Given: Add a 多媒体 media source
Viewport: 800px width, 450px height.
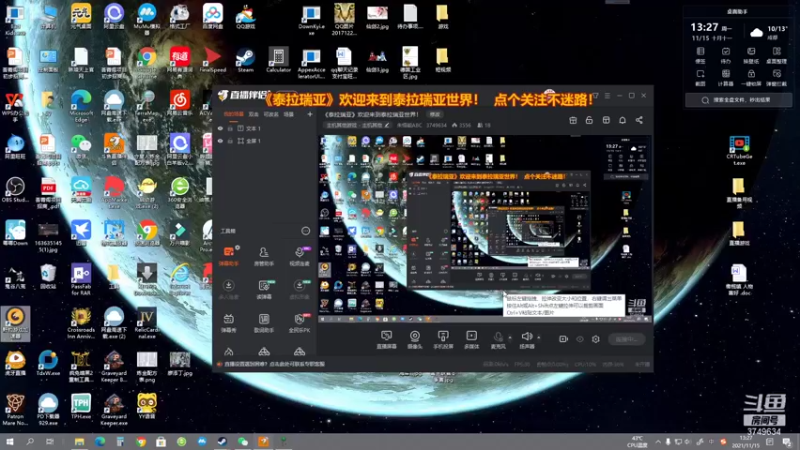Looking at the screenshot, I should point(471,339).
